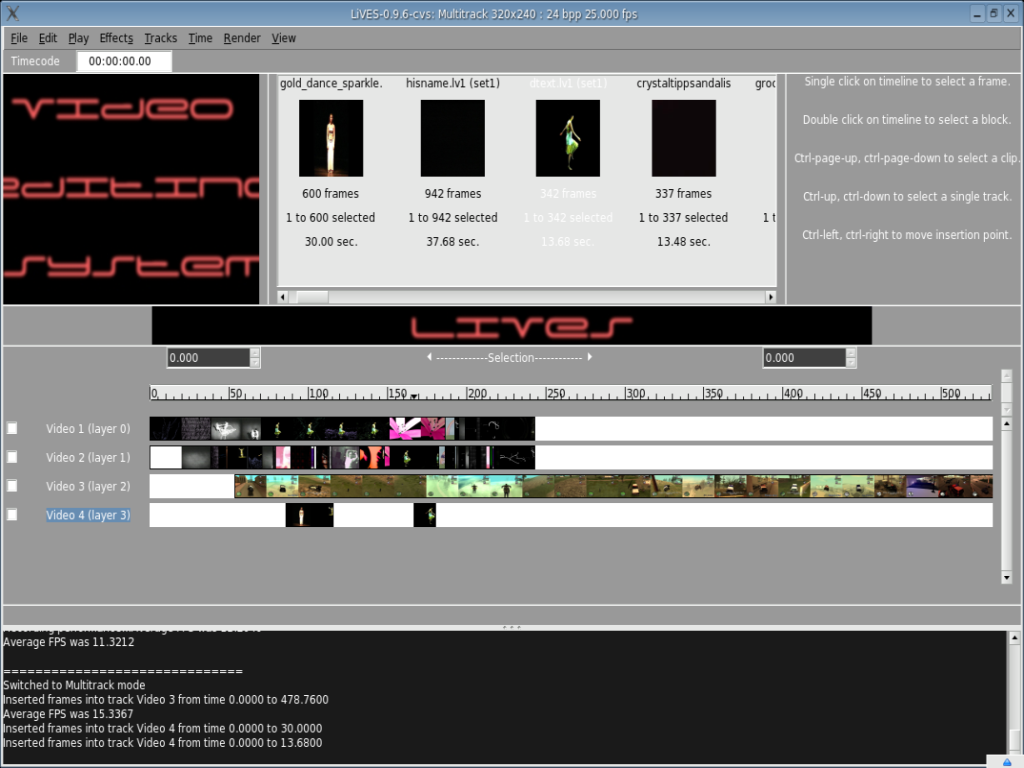Toggle the Video 1 (layer 0) checkbox
The image size is (1024, 768).
click(x=12, y=428)
